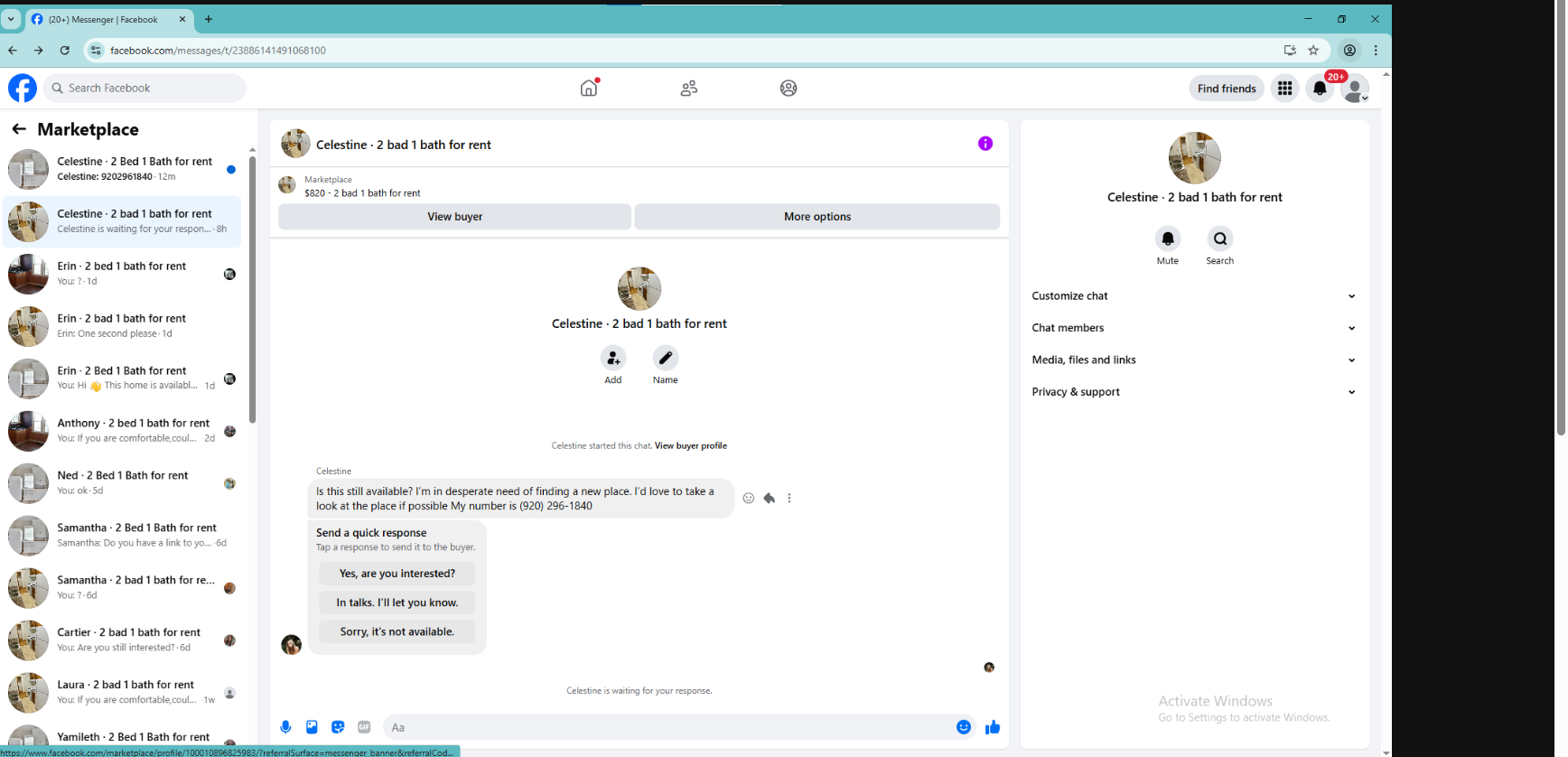
Task: Click the large listing photo in right panel
Action: pos(1194,158)
